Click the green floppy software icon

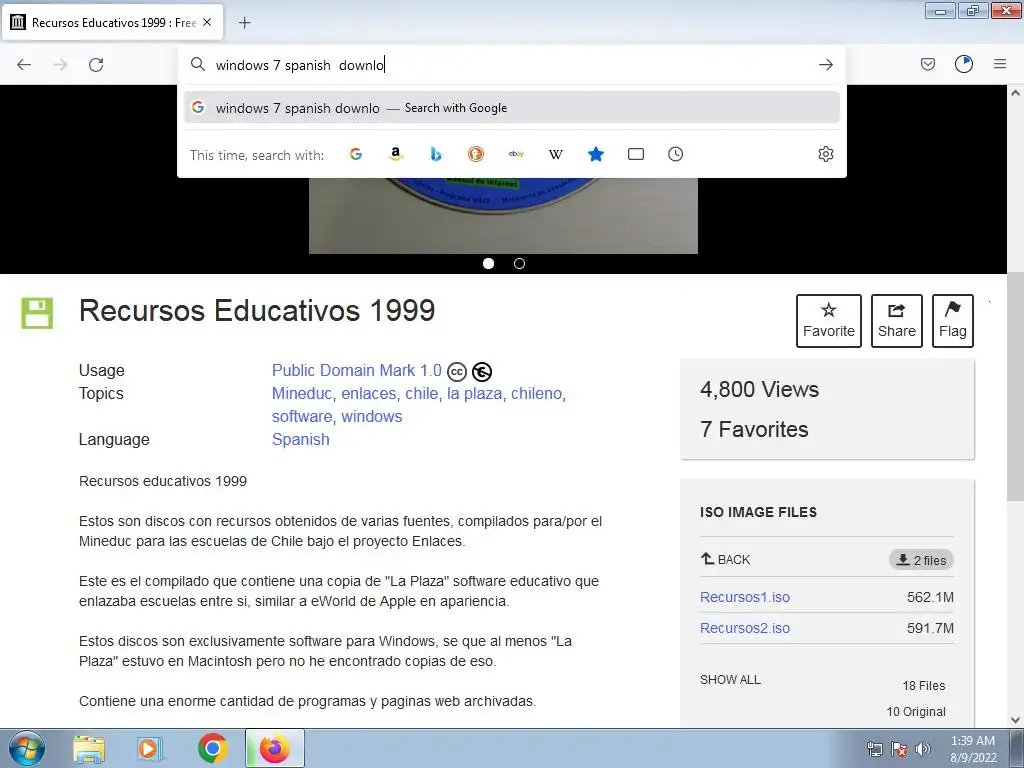tap(37, 313)
